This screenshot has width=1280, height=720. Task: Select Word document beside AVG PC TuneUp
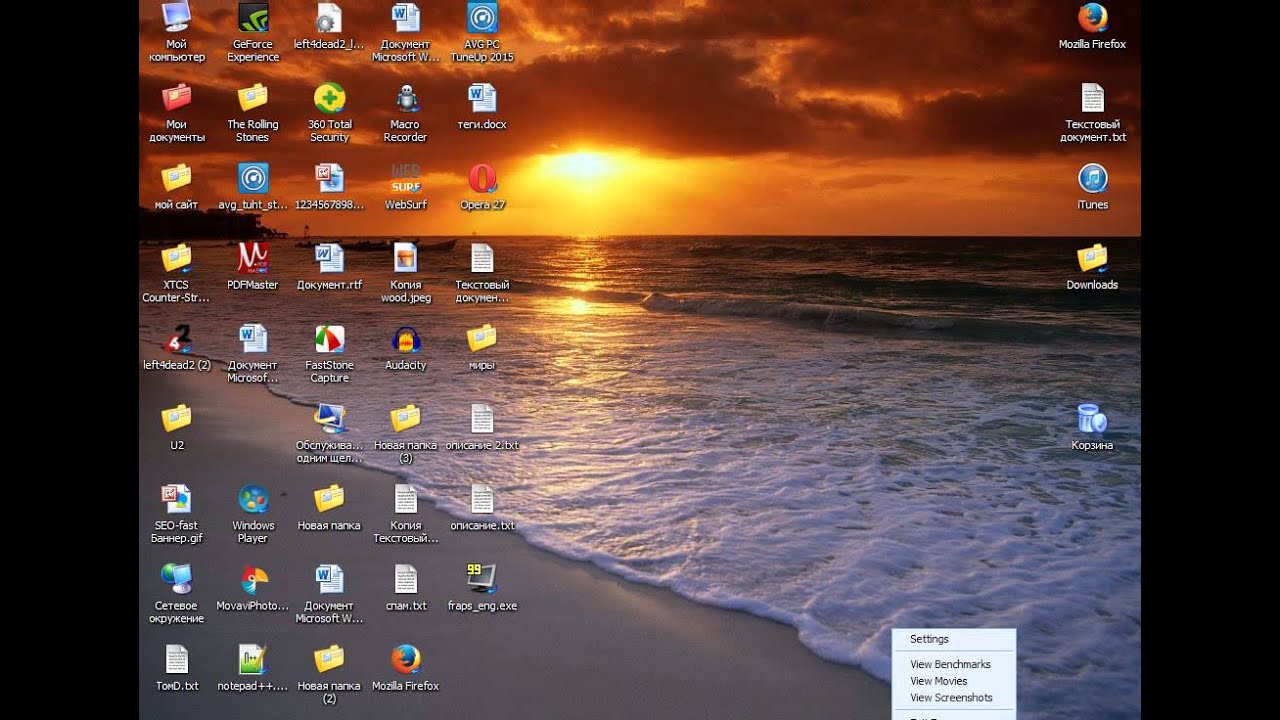405,32
